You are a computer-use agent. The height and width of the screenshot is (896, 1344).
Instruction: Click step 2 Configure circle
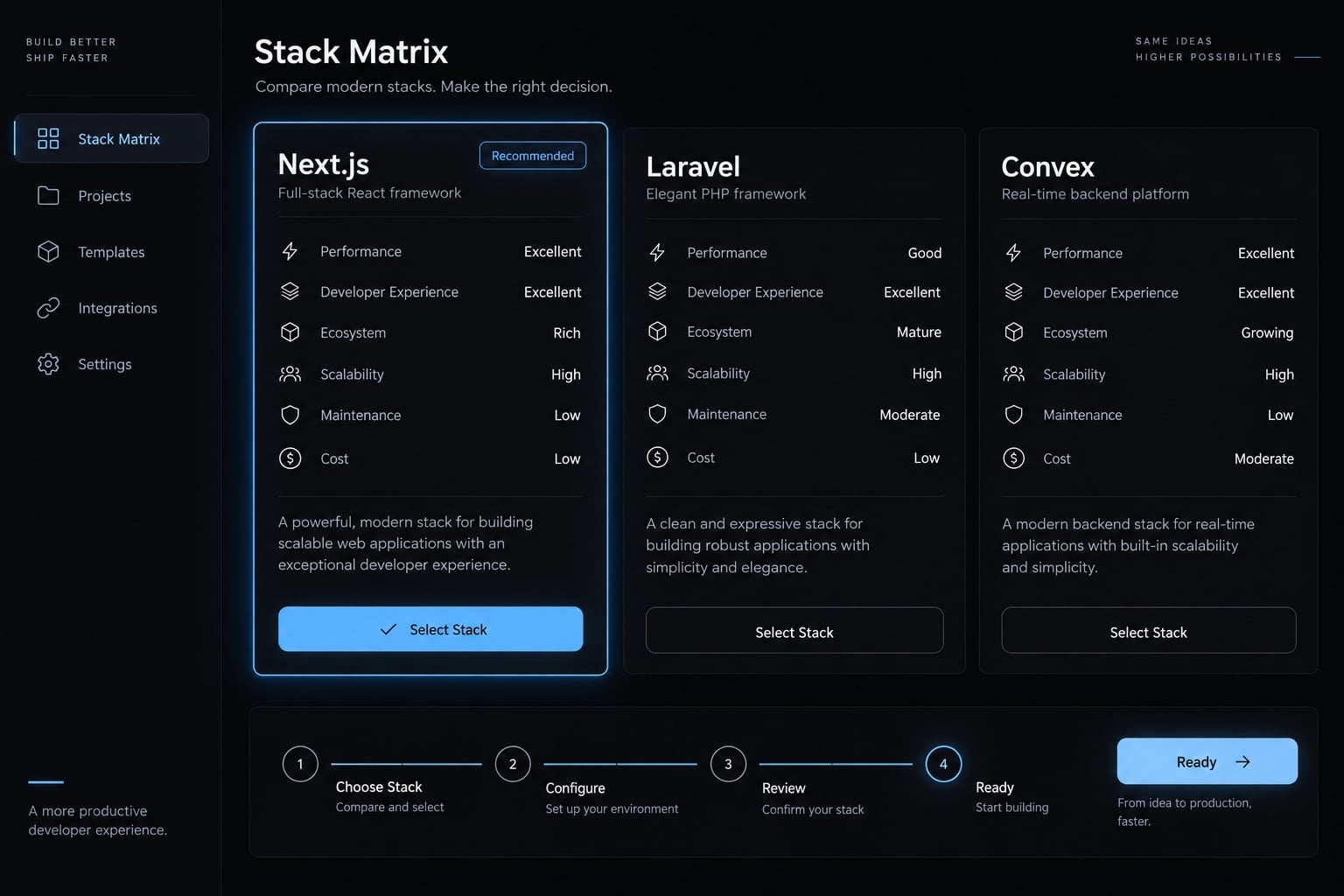(513, 764)
